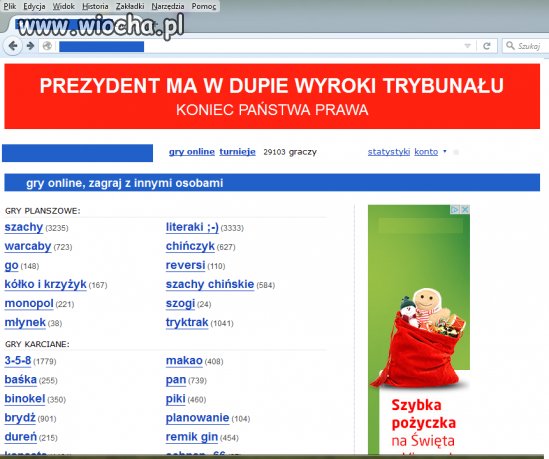Open the planowanie card game
Image resolution: width=549 pixels, height=459 pixels.
(197, 418)
